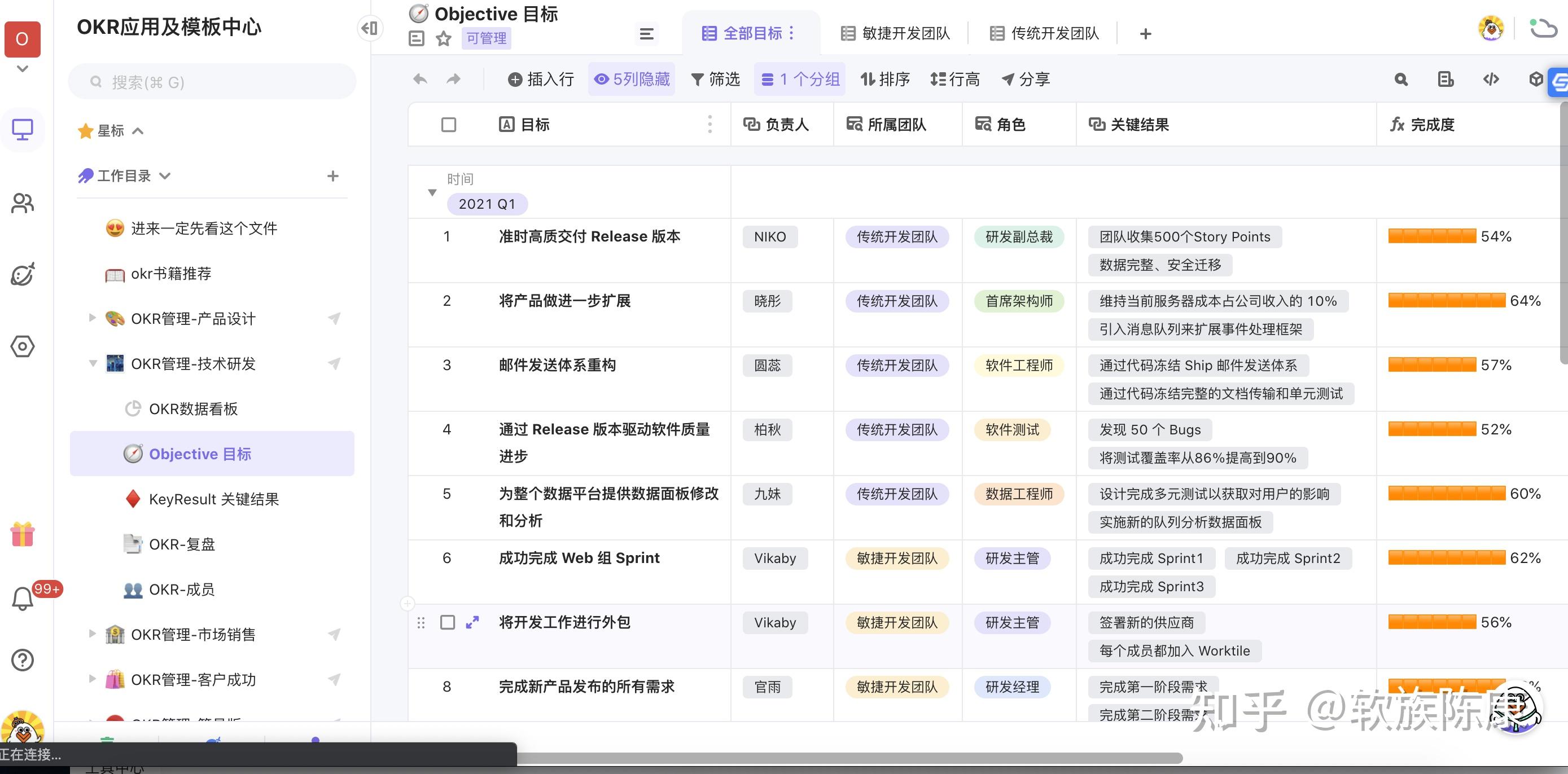This screenshot has height=774, width=1568.
Task: Click the undo arrow in the toolbar
Action: point(419,79)
